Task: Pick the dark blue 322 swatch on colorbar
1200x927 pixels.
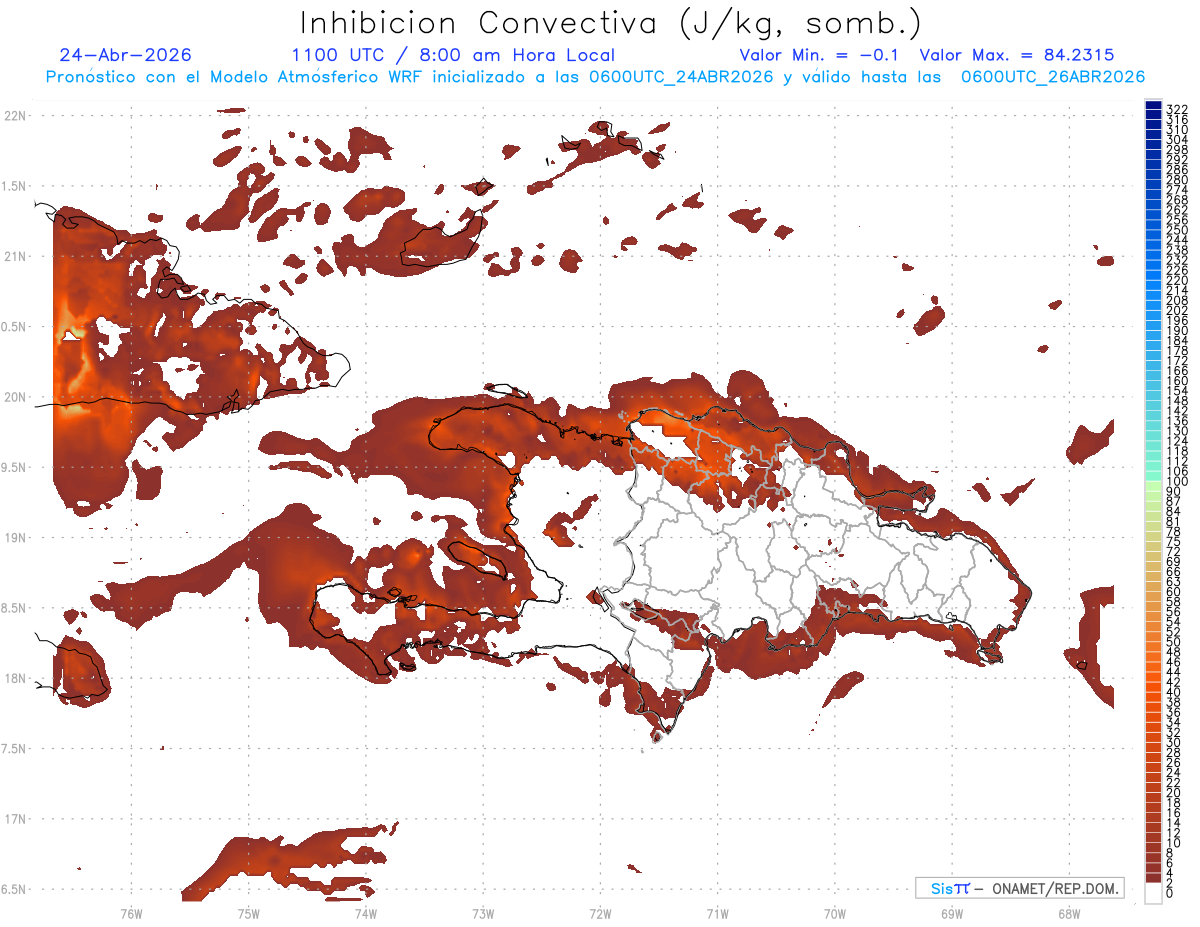Action: (1153, 107)
